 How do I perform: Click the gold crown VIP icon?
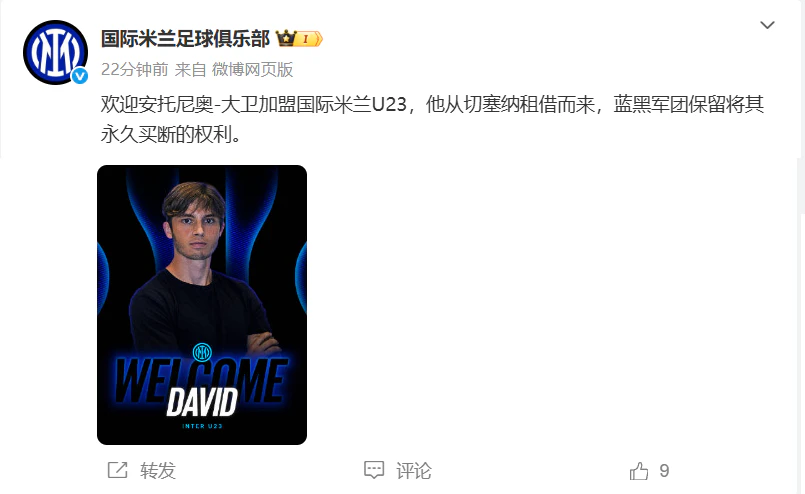click(286, 38)
